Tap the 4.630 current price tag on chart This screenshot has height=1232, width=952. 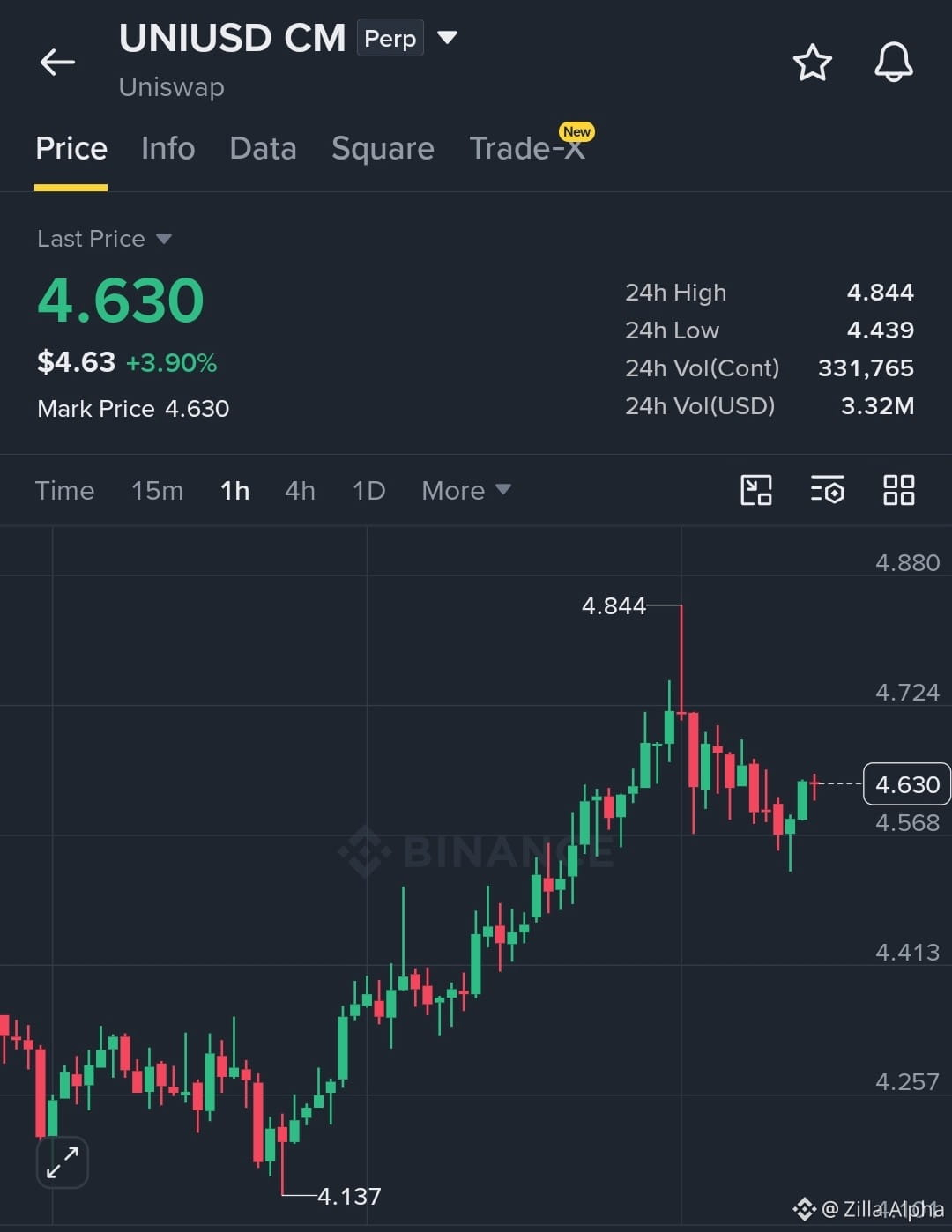pyautogui.click(x=907, y=784)
